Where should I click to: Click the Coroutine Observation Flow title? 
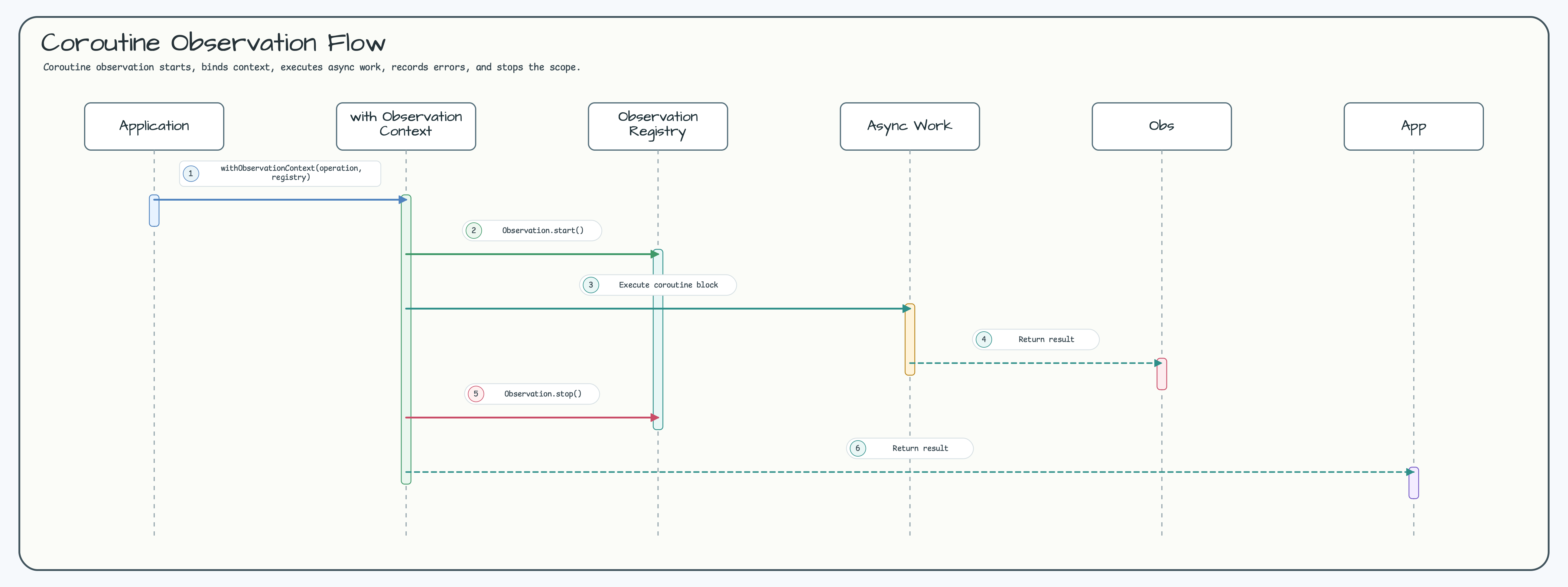coord(213,43)
